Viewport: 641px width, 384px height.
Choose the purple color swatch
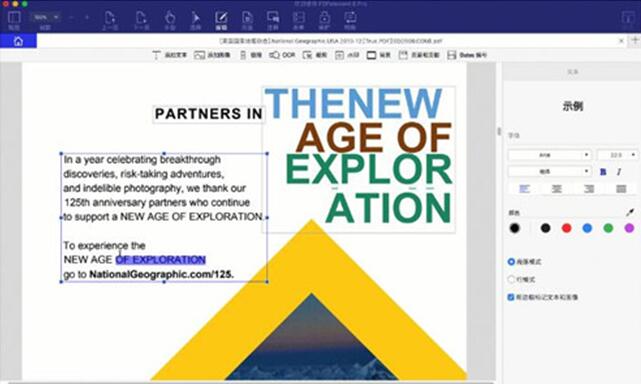pos(629,228)
